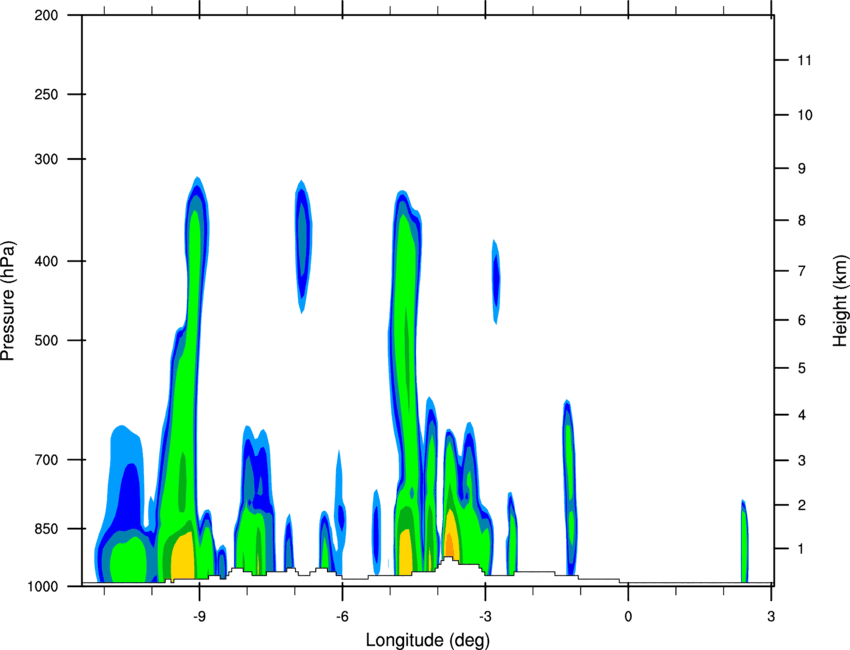Click the -3 longitude tick label
Screen dimensions: 850x650
pos(485,617)
